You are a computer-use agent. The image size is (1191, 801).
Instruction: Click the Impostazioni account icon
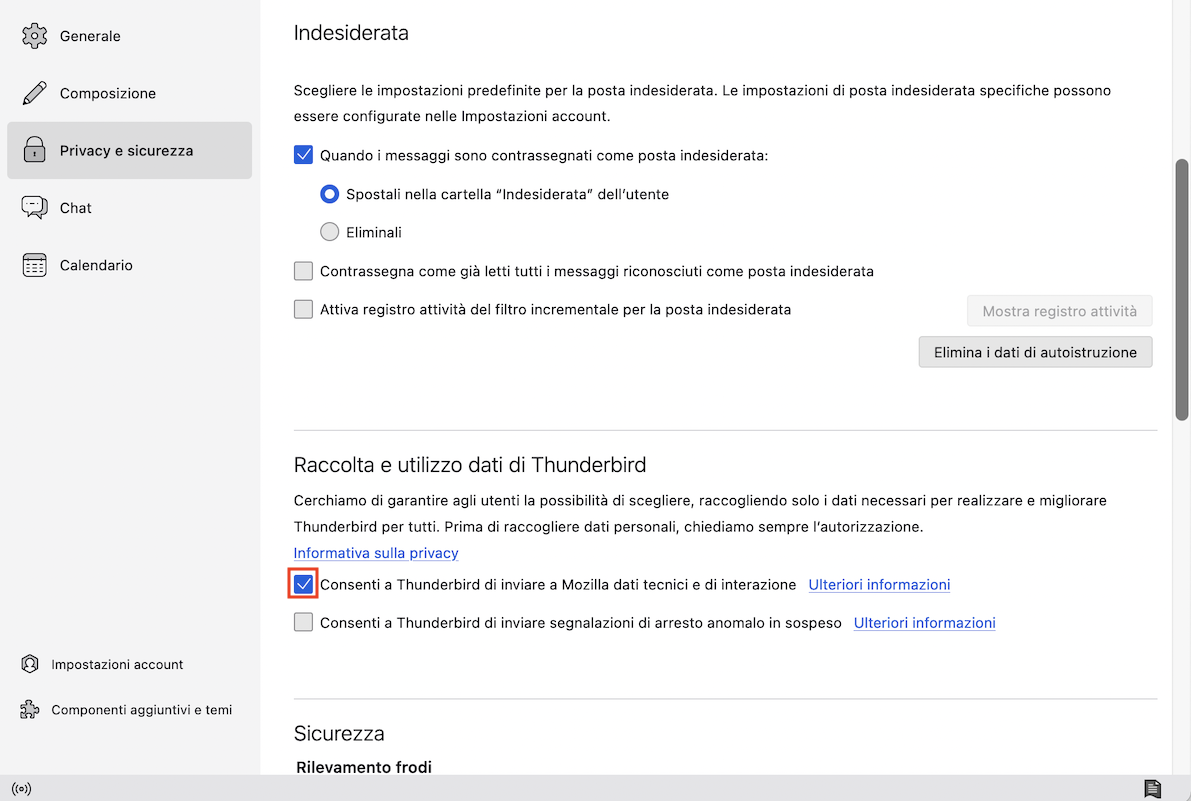point(30,664)
